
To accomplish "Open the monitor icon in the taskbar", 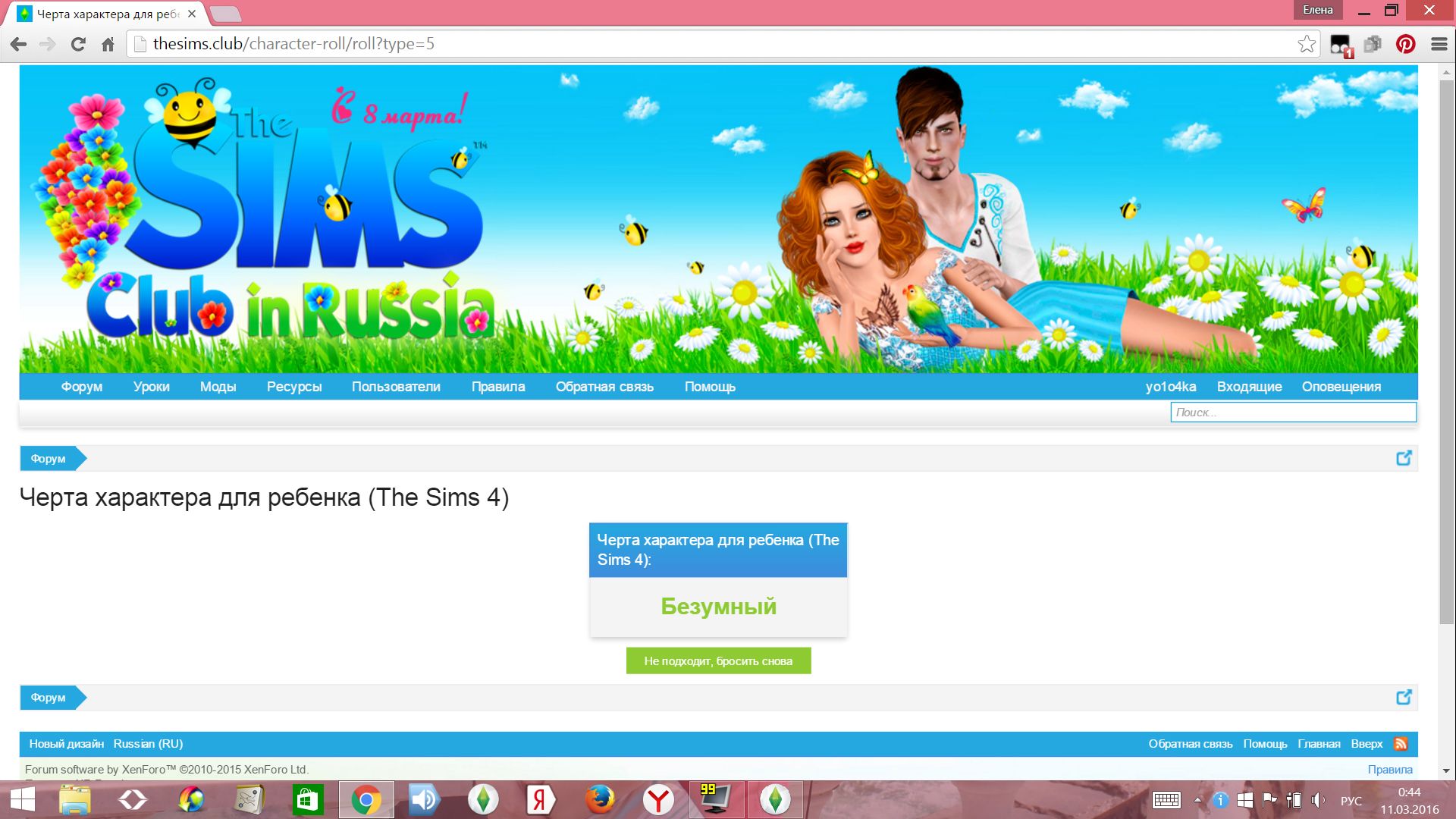I will coord(716,799).
